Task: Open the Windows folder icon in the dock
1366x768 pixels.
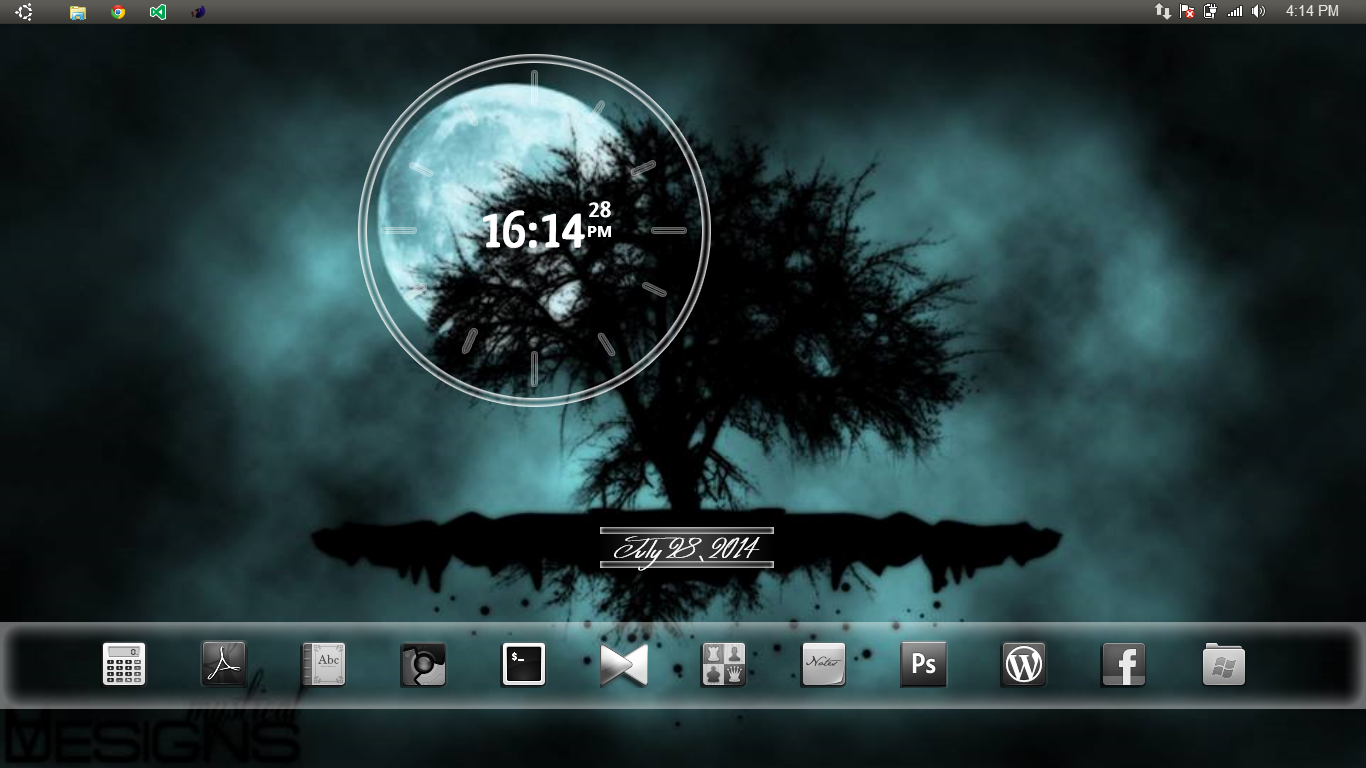Action: point(1222,664)
